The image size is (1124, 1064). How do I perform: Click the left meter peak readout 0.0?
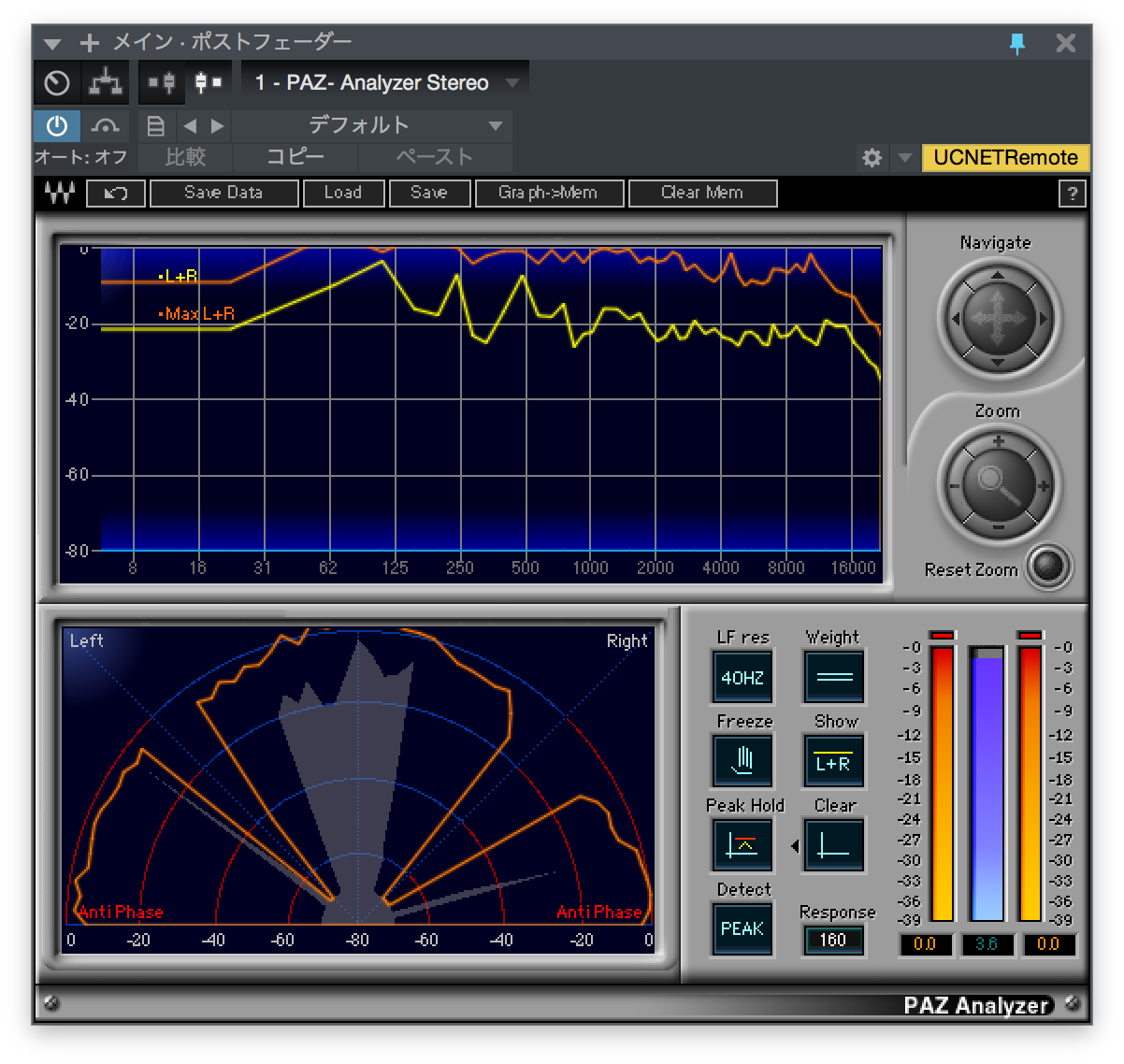(x=926, y=944)
